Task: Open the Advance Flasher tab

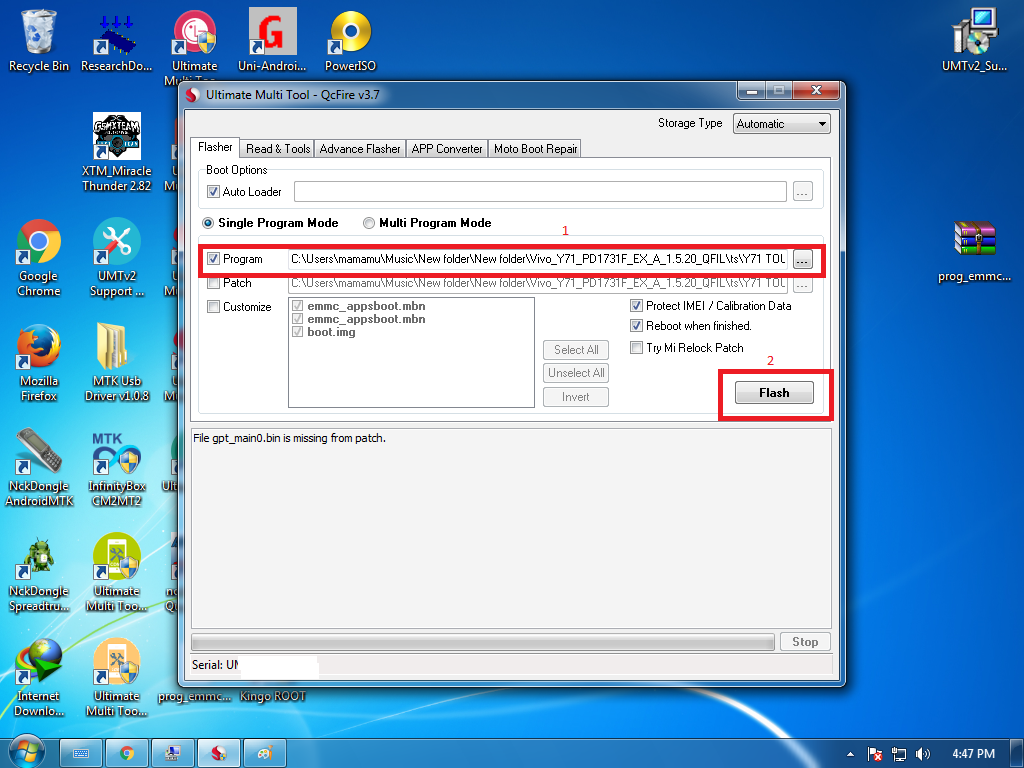Action: tap(360, 149)
